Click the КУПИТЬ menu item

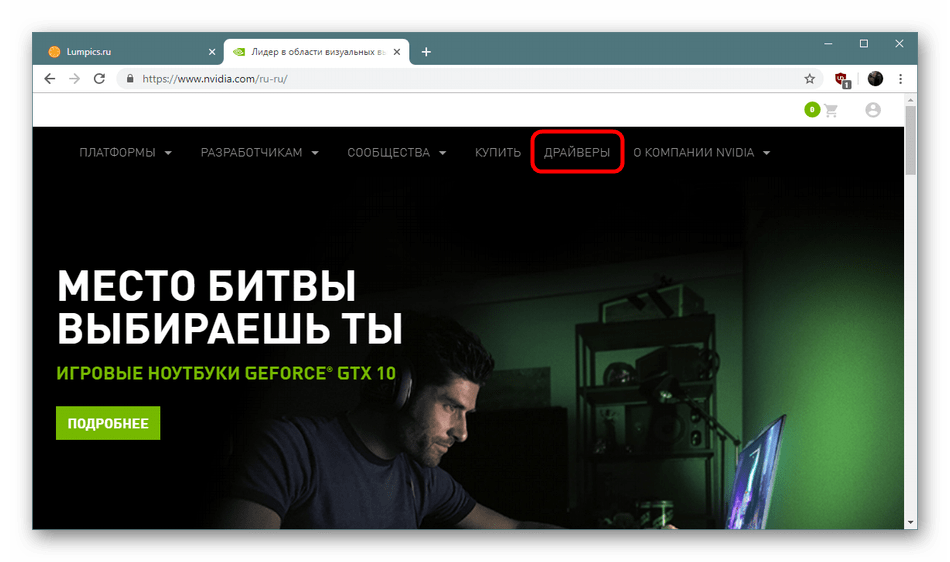[x=497, y=153]
